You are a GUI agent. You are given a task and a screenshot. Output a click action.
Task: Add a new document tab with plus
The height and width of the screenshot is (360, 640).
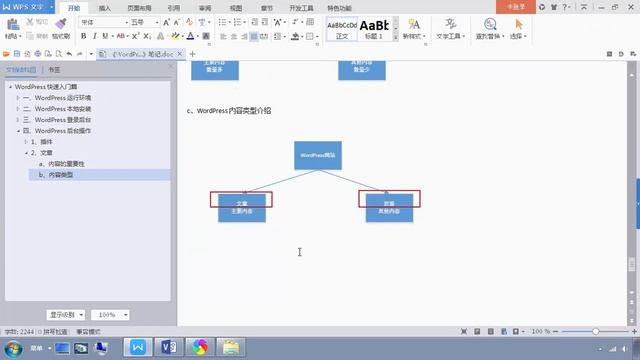click(193, 54)
